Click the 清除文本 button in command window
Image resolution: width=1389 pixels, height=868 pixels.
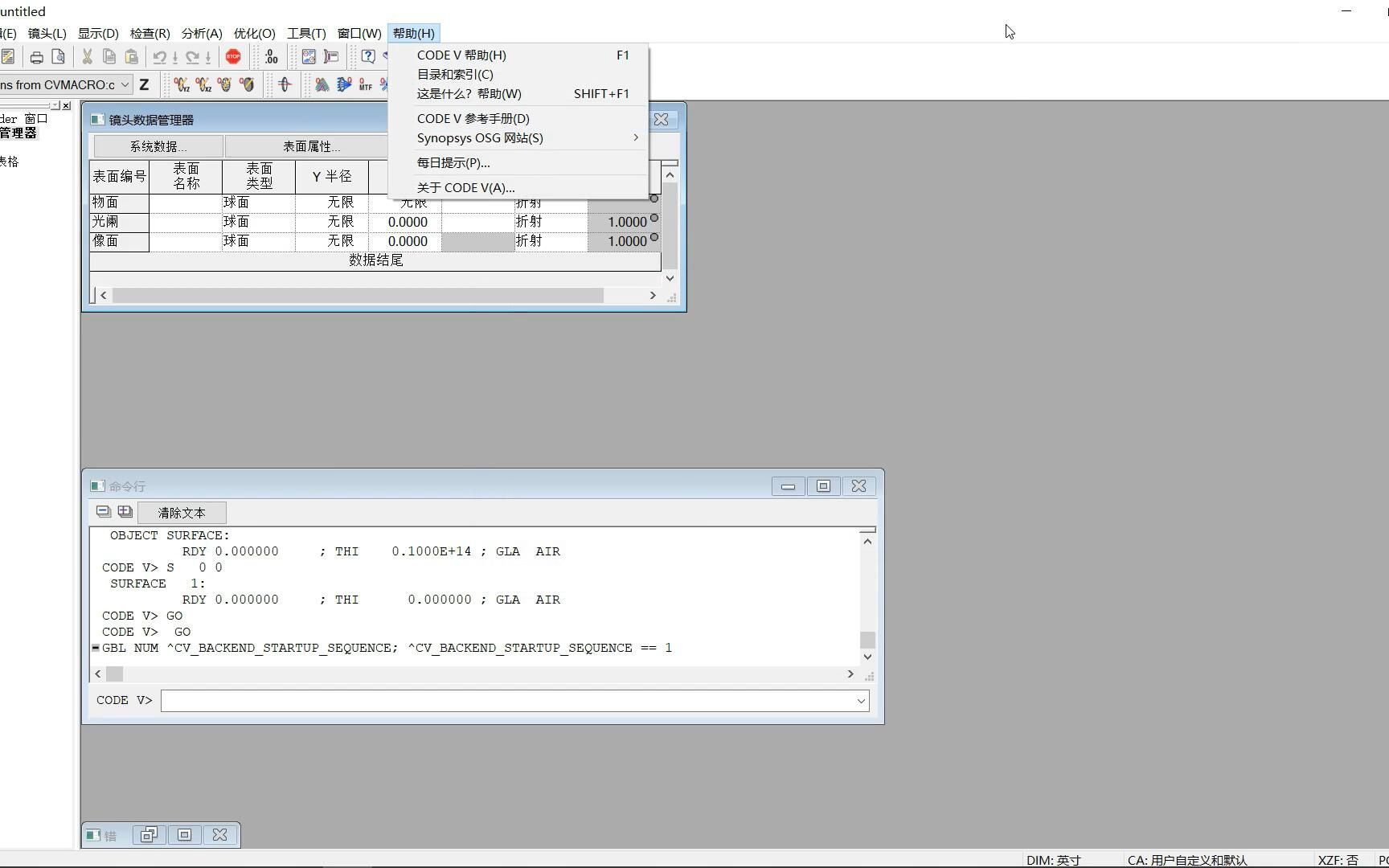(182, 512)
